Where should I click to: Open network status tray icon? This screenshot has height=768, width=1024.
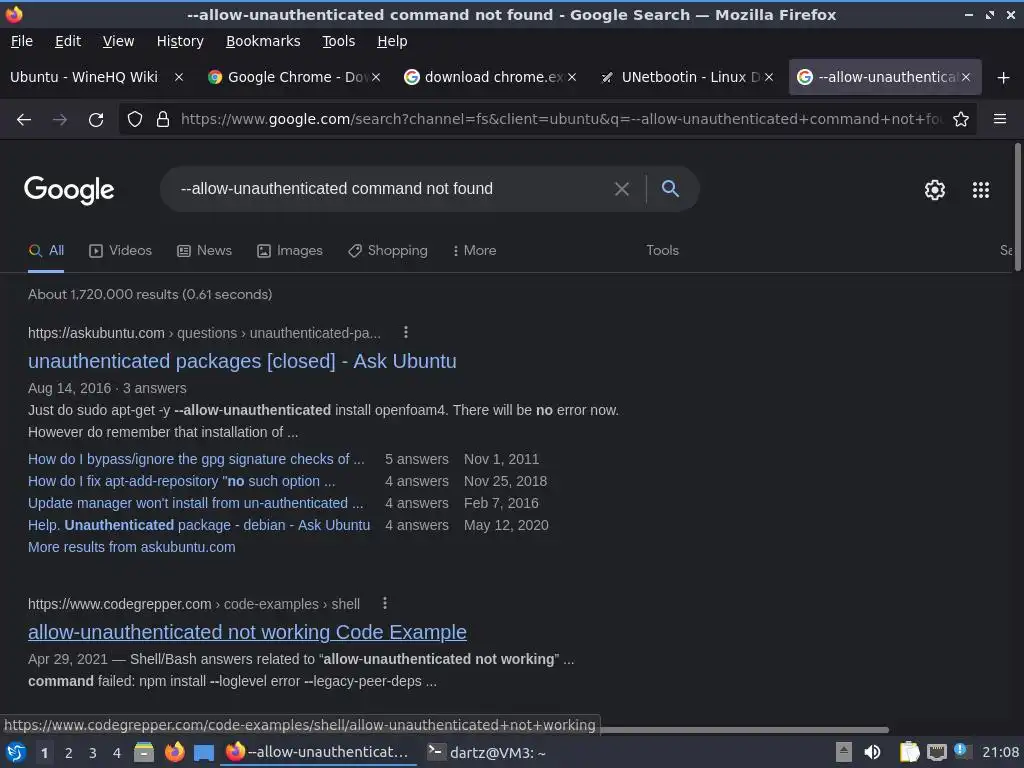coord(936,752)
